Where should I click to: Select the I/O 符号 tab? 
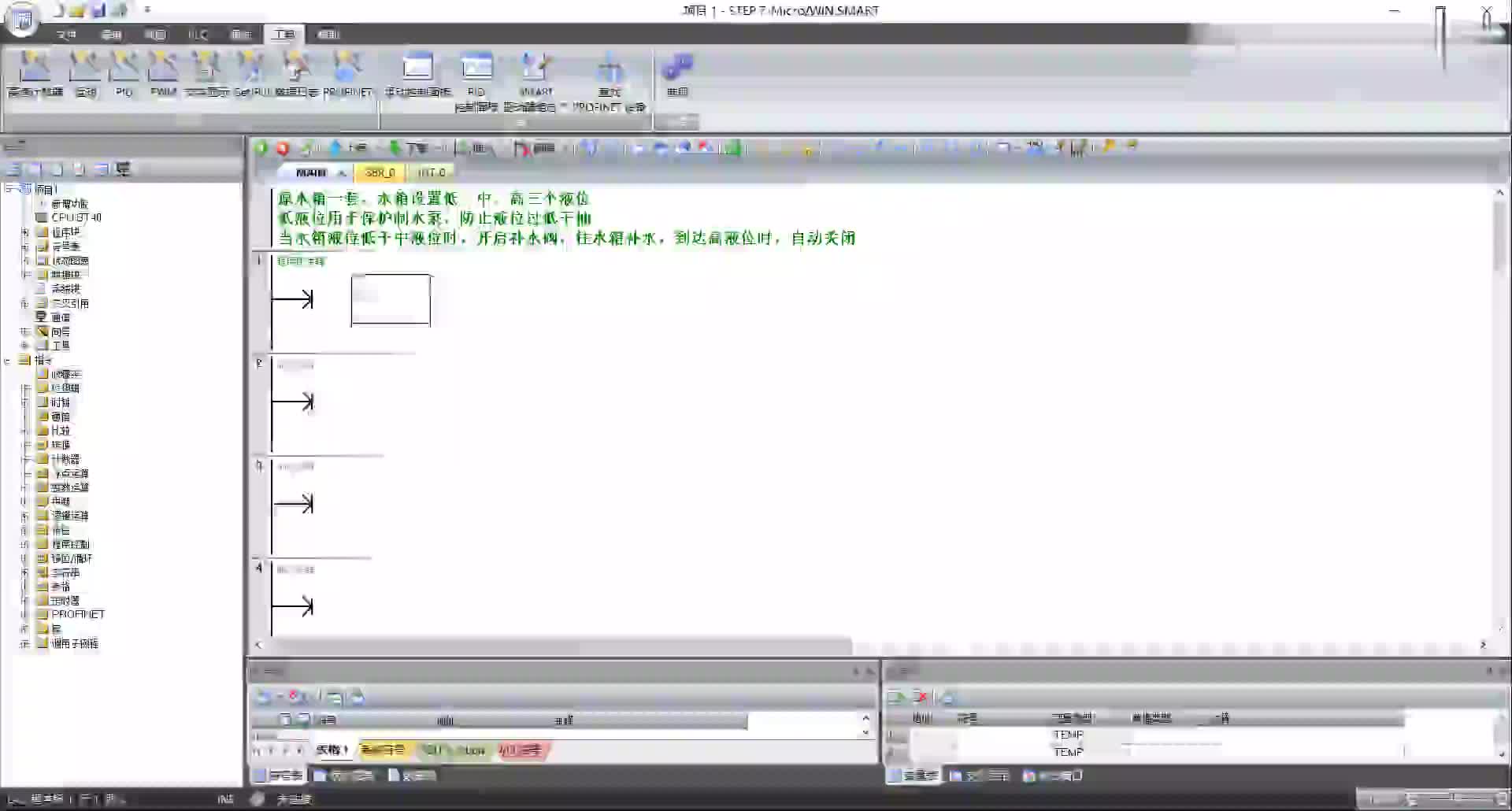click(521, 750)
